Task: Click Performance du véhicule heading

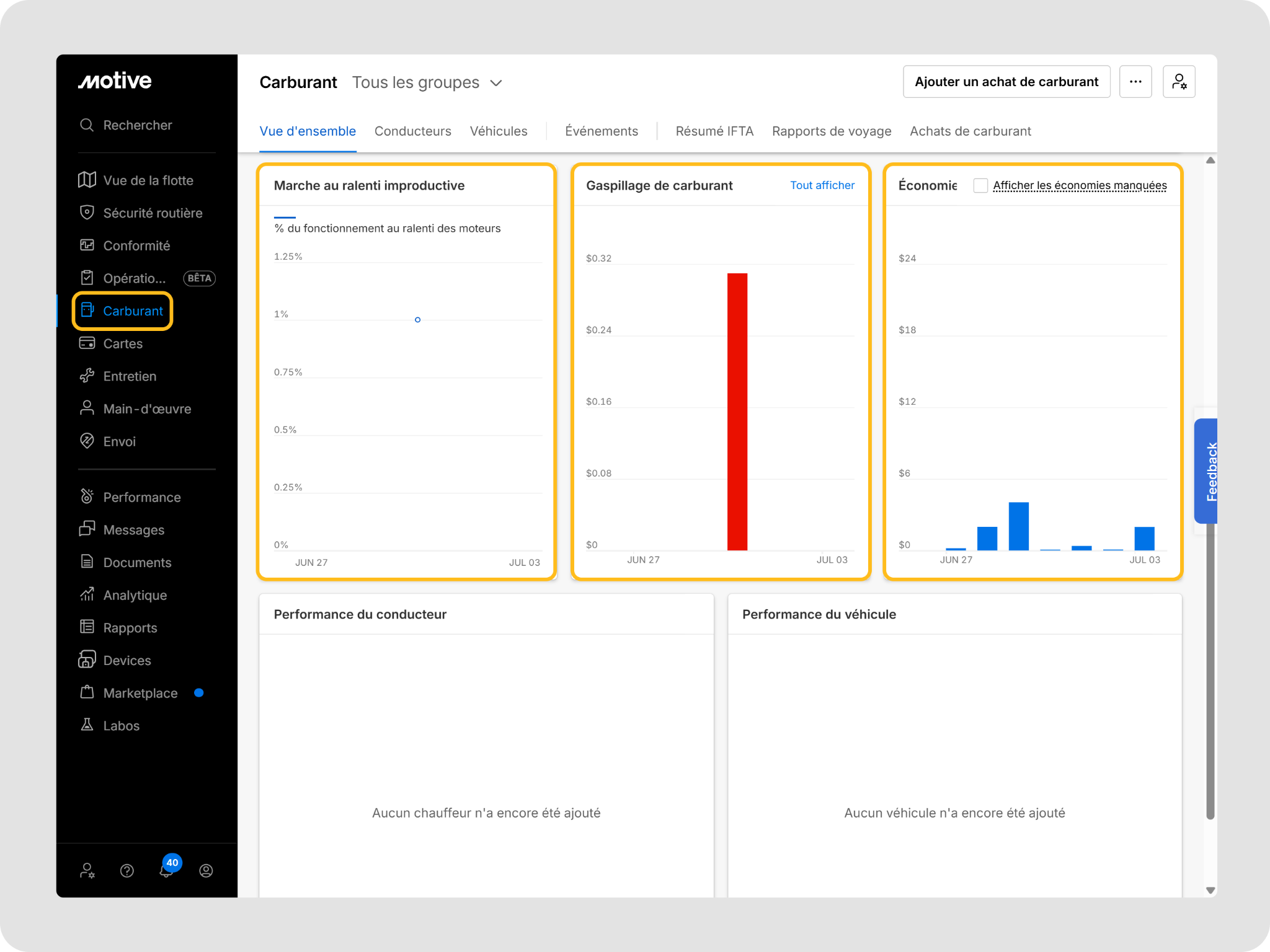Action: 819,614
